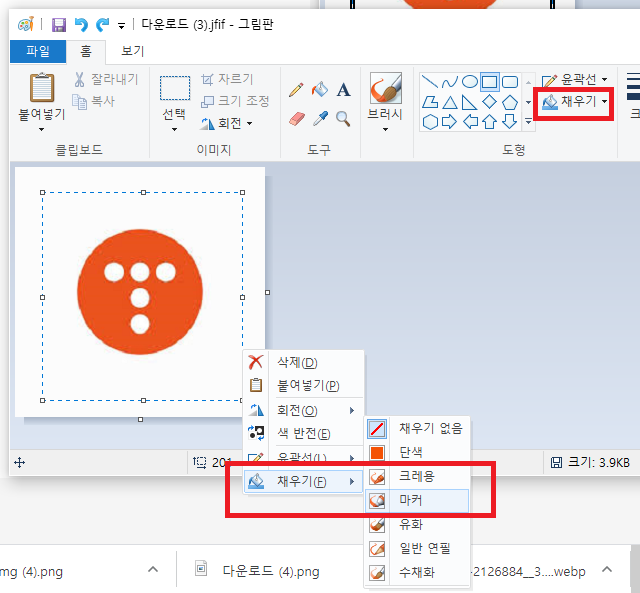Image resolution: width=640 pixels, height=593 pixels.
Task: Open 회전(O) submenu in context menu
Action: pos(303,411)
